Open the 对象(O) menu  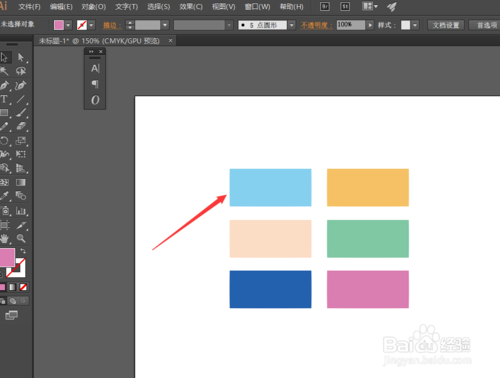point(94,7)
